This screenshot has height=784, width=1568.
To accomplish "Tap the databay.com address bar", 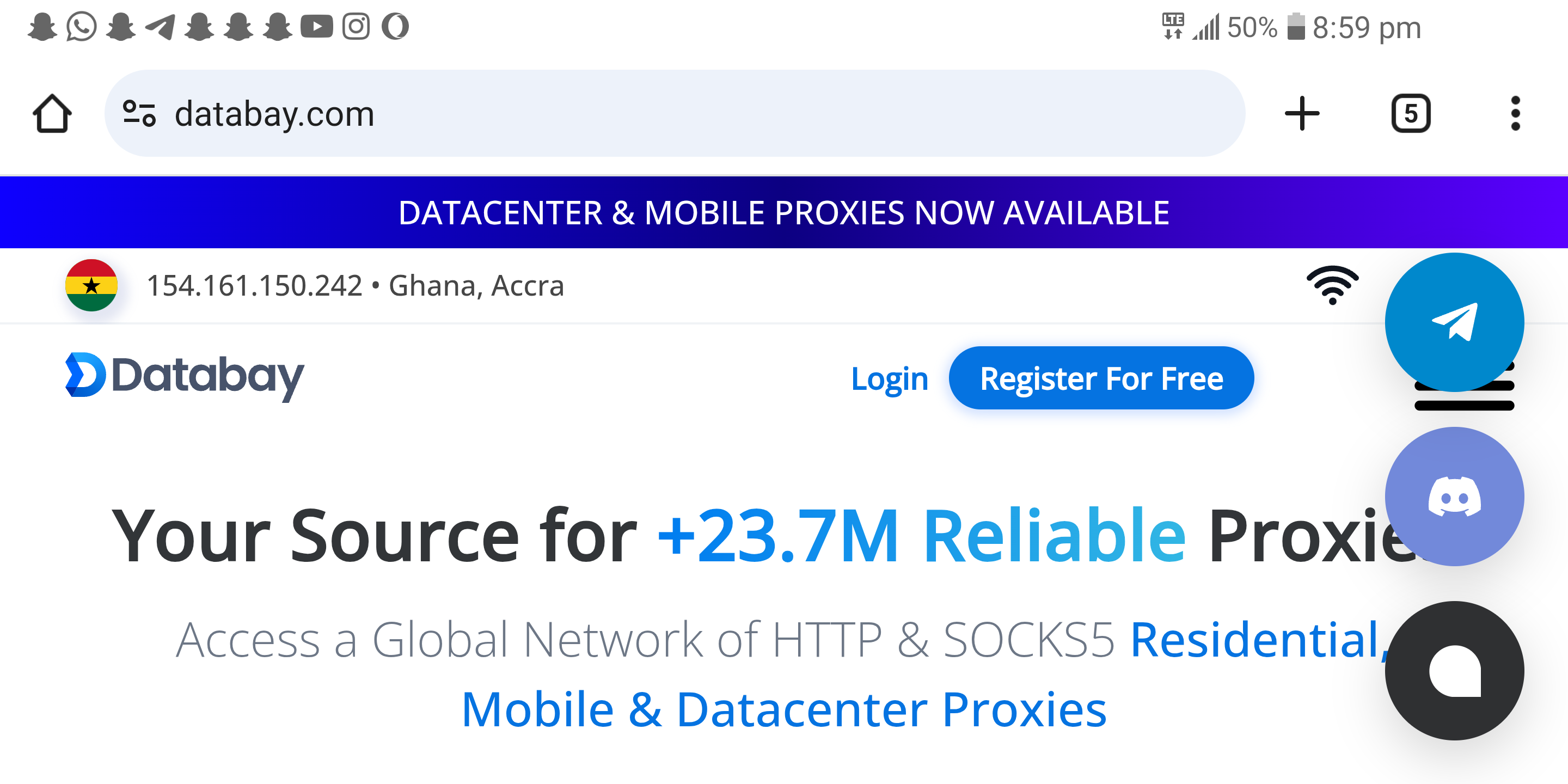I will [x=675, y=113].
